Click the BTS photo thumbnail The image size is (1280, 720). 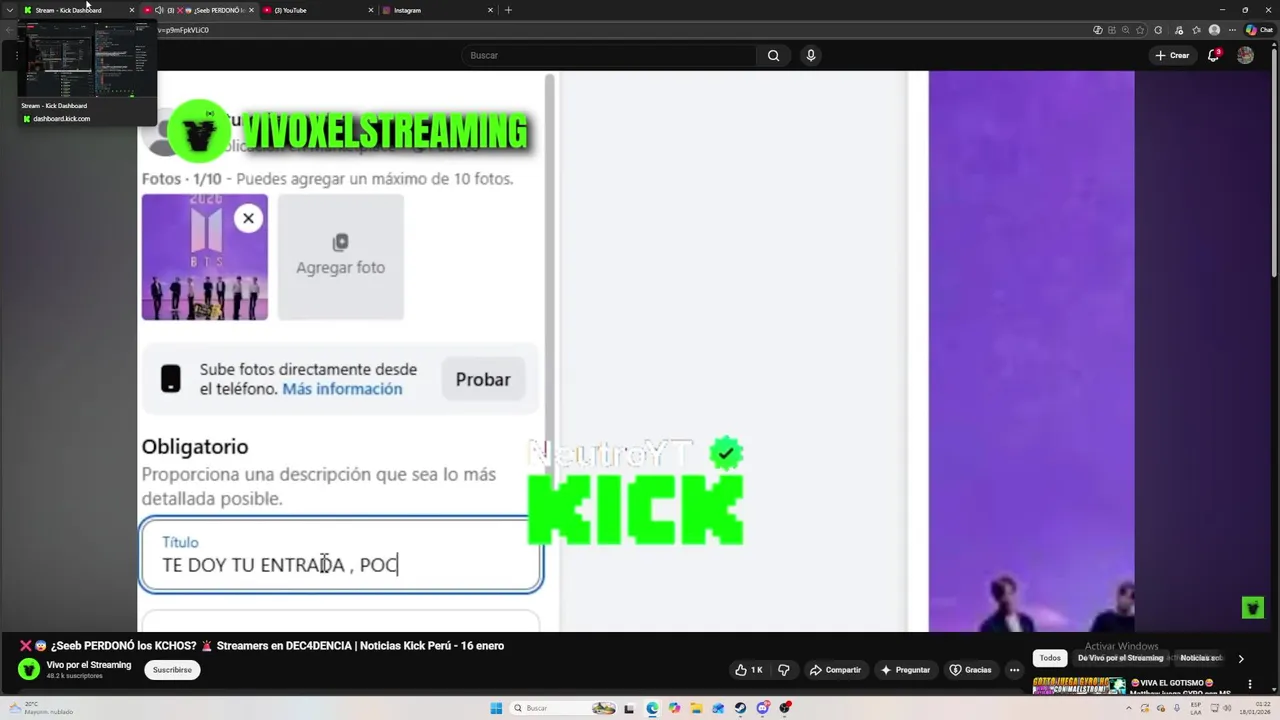click(x=204, y=257)
